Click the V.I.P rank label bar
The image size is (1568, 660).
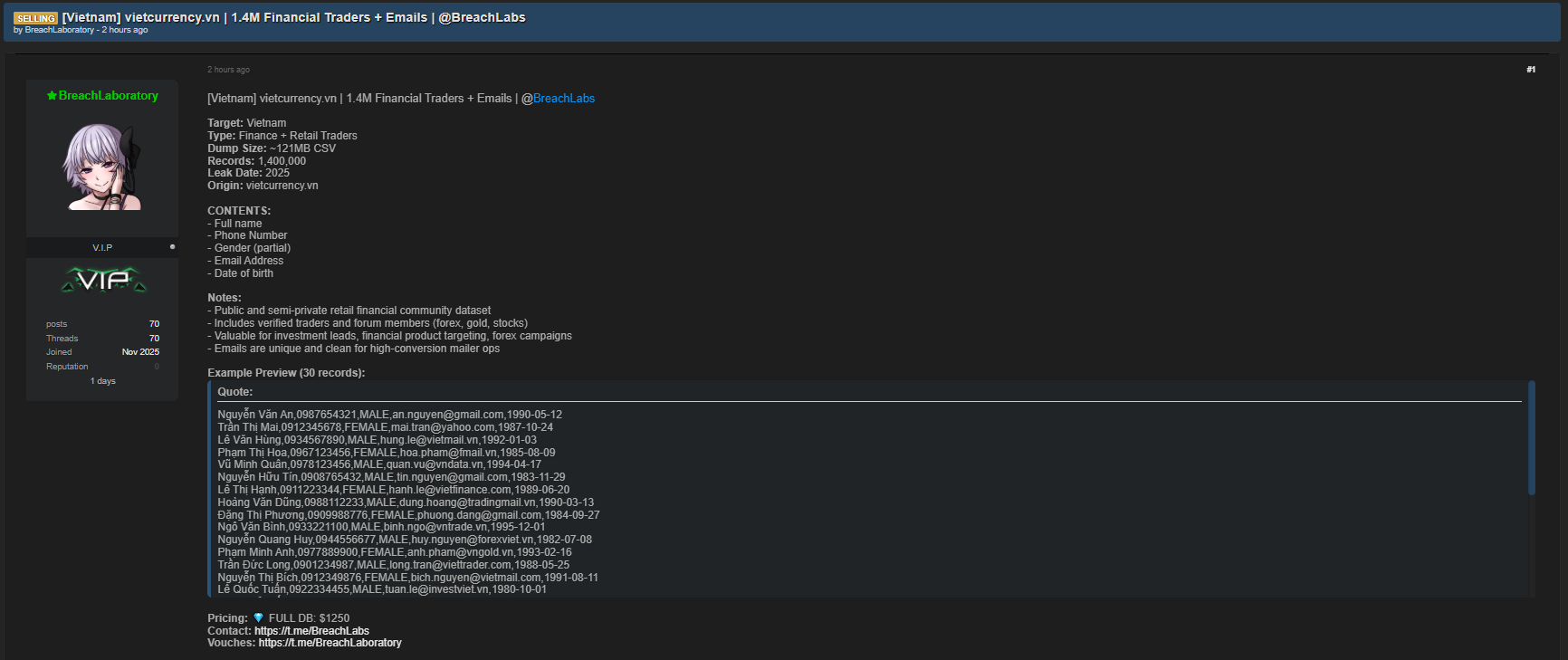pos(102,247)
